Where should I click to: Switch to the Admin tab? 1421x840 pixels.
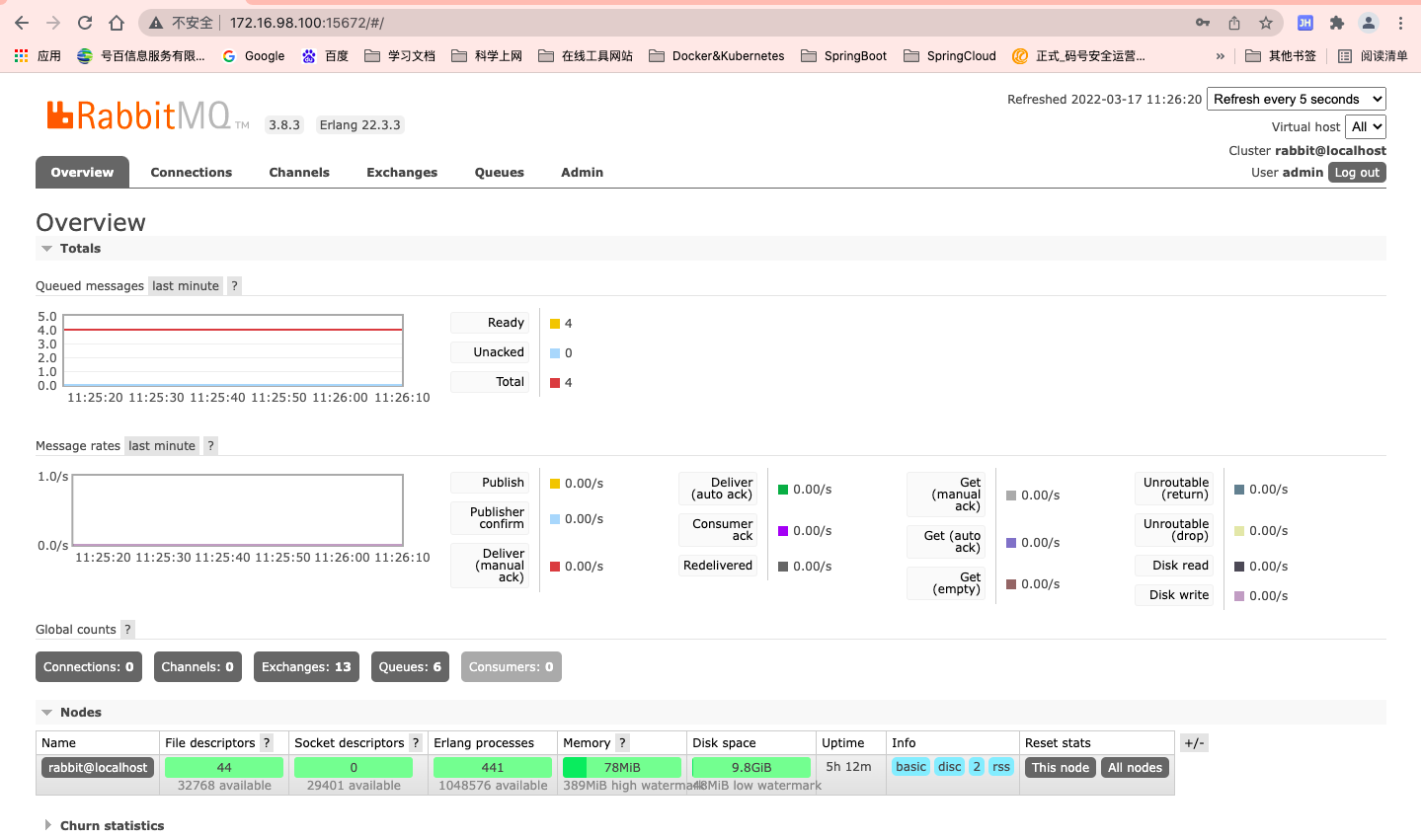[x=583, y=172]
